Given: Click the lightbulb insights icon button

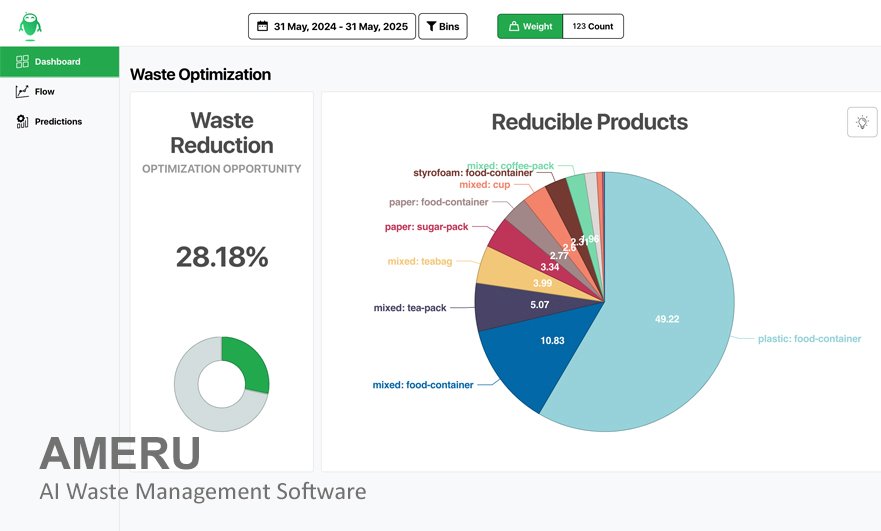Looking at the screenshot, I should click(x=861, y=122).
